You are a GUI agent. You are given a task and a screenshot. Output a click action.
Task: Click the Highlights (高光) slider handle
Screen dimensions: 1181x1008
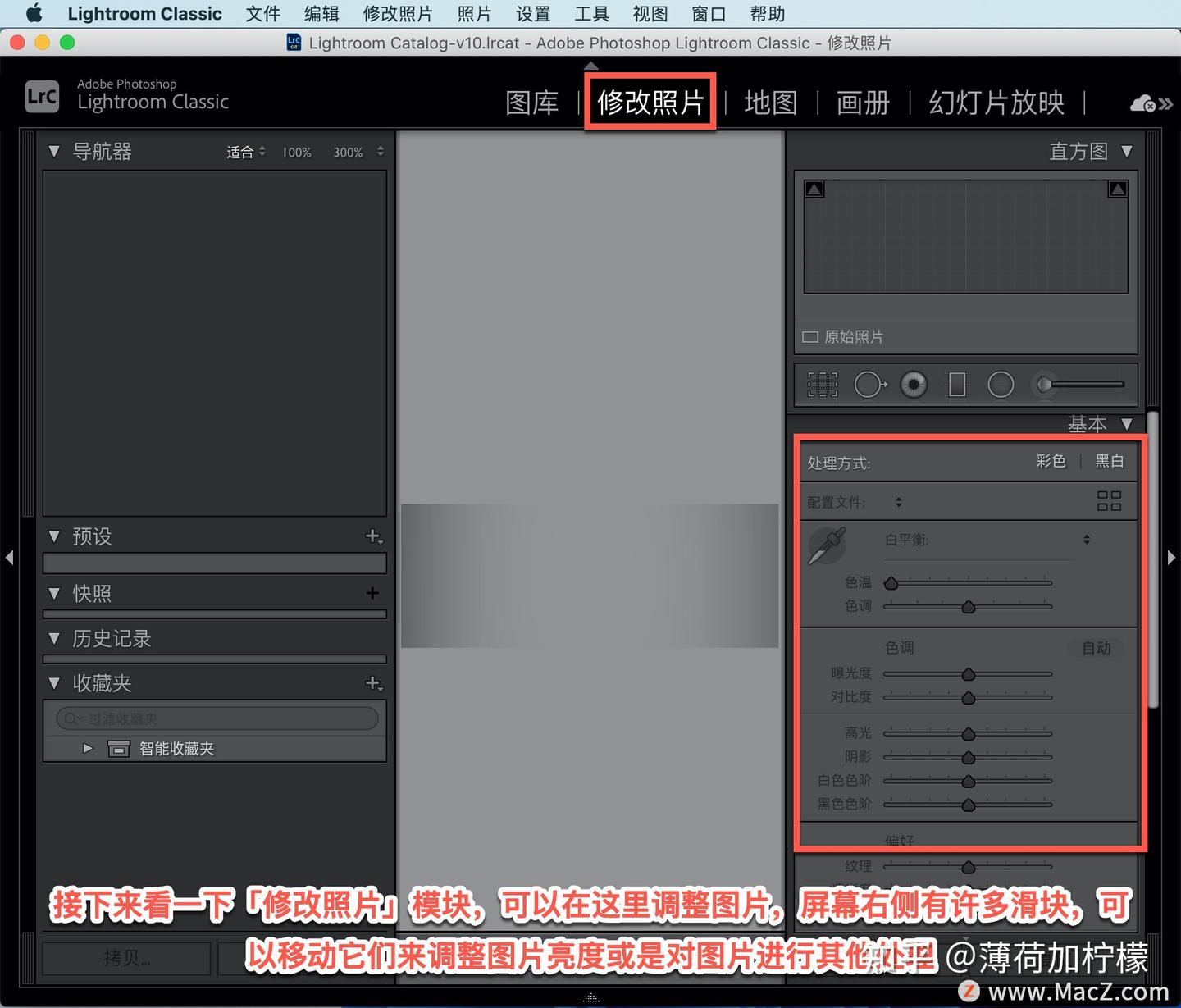[x=969, y=733]
